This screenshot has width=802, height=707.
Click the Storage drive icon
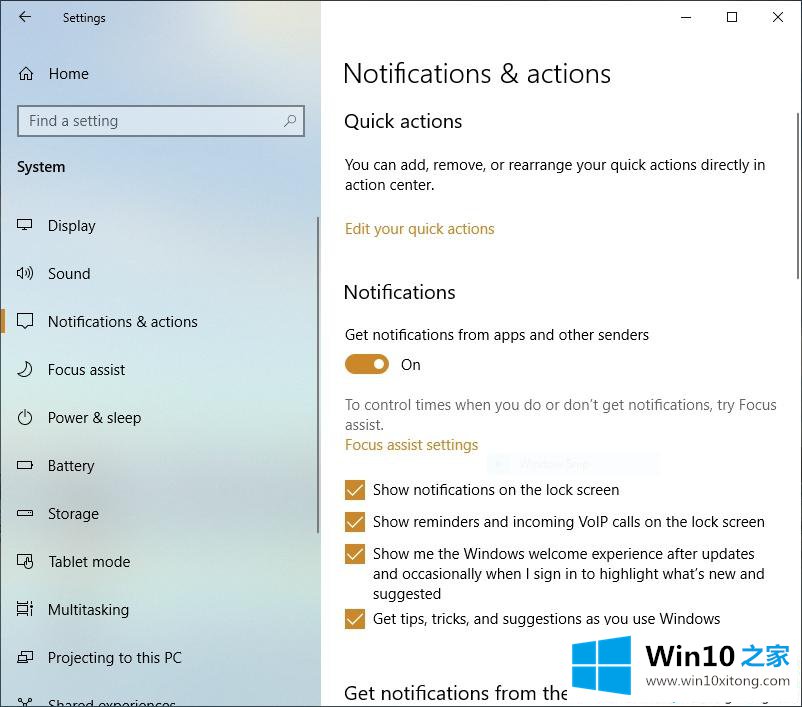pos(25,513)
